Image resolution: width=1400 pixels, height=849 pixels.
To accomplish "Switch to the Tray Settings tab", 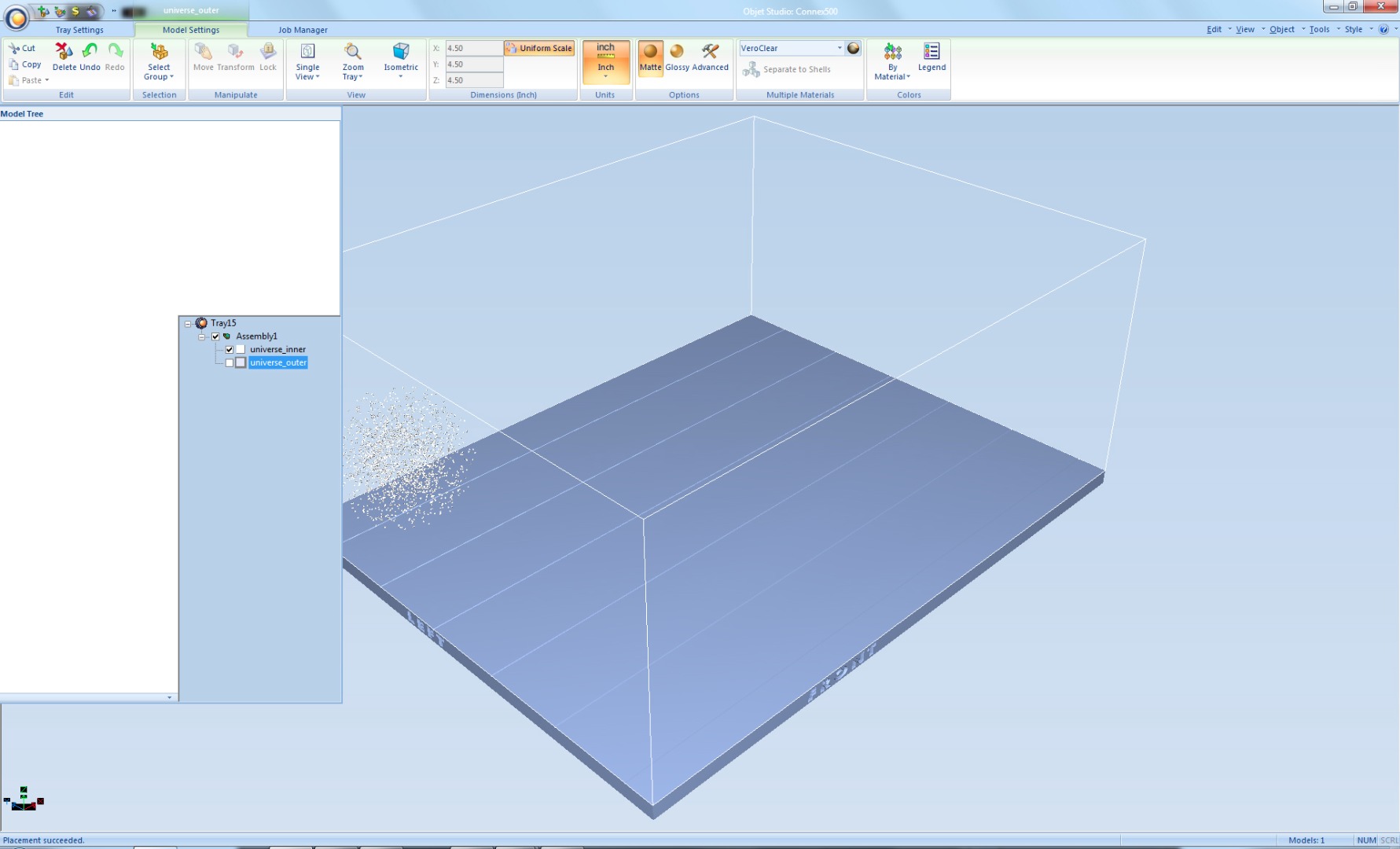I will 79,30.
